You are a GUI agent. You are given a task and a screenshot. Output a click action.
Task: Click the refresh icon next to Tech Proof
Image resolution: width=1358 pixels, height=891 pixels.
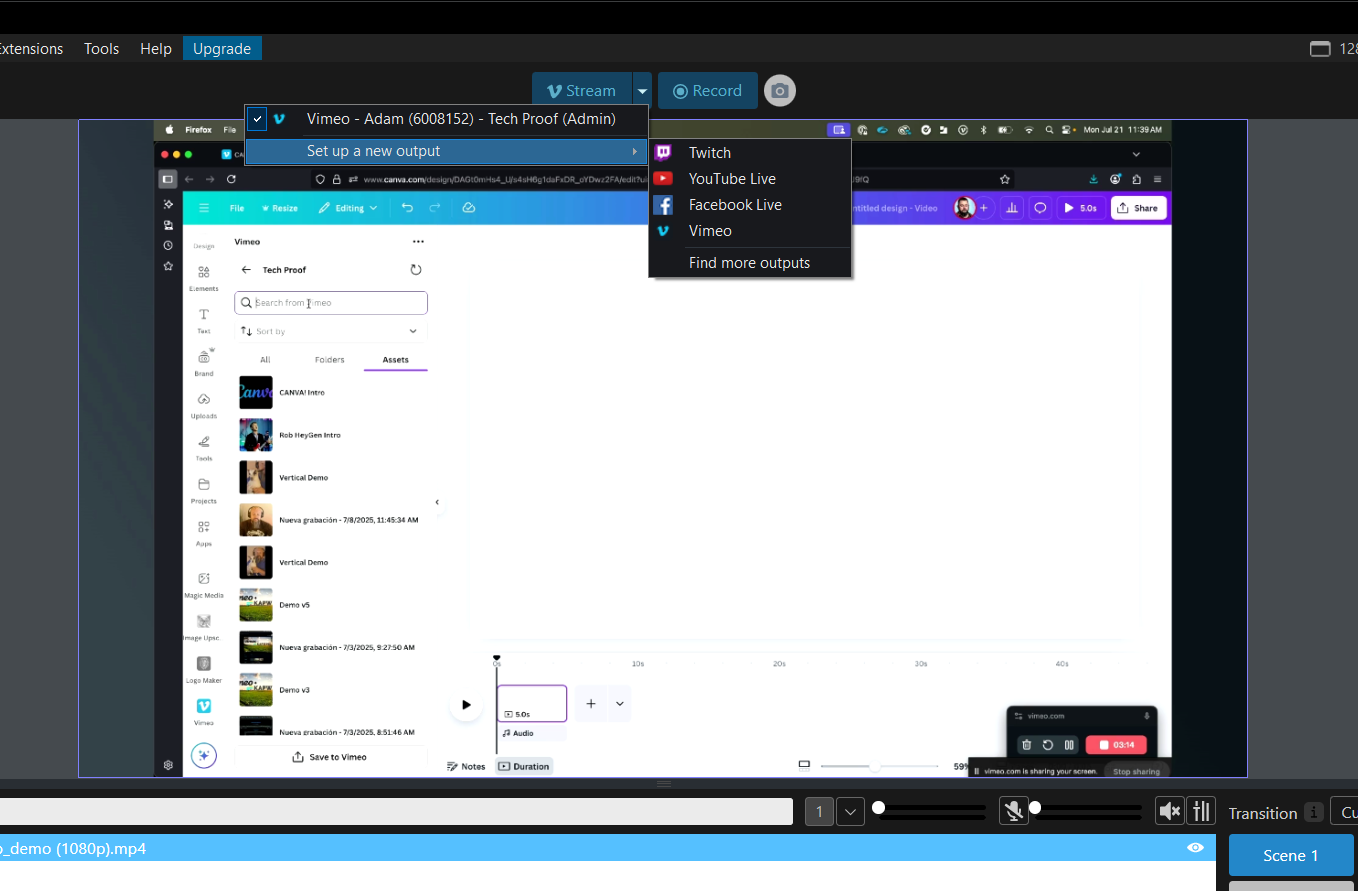point(416,270)
